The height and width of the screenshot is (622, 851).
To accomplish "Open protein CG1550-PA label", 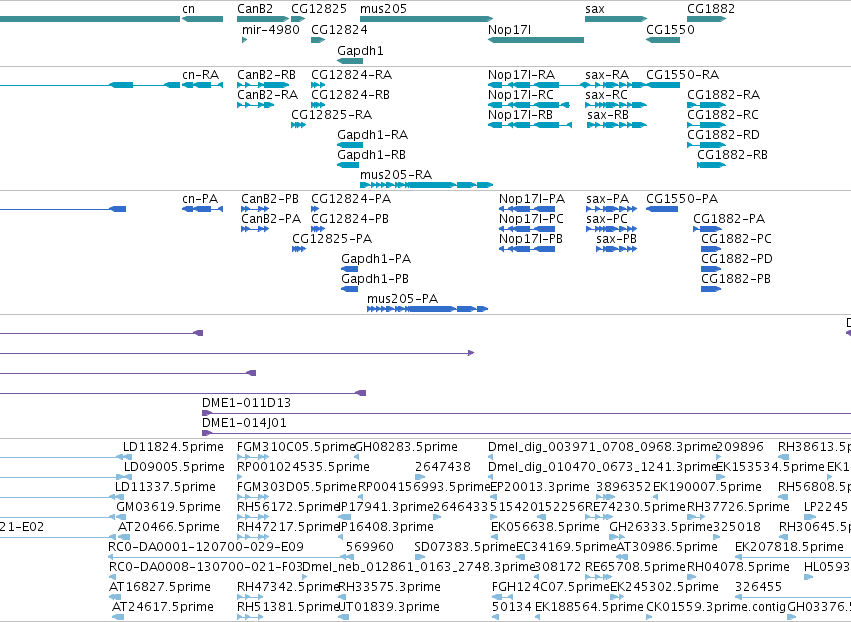I will click(682, 199).
